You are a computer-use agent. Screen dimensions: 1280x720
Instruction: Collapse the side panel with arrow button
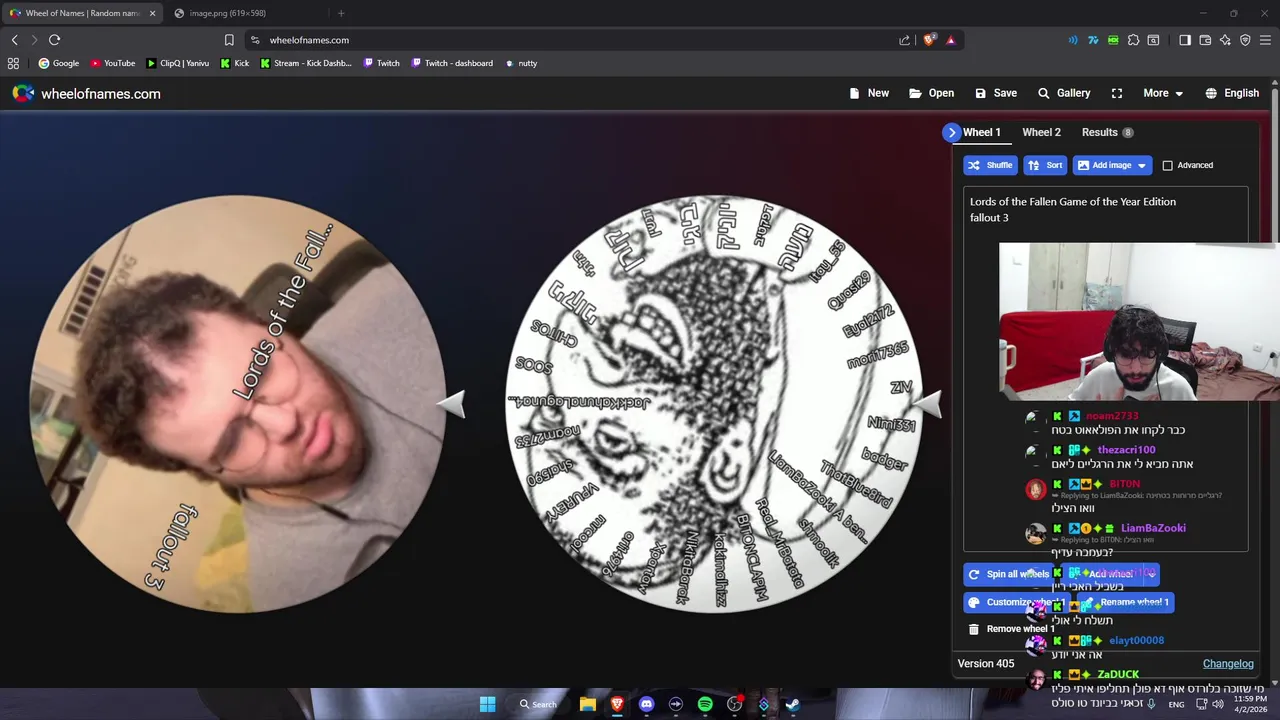[951, 132]
